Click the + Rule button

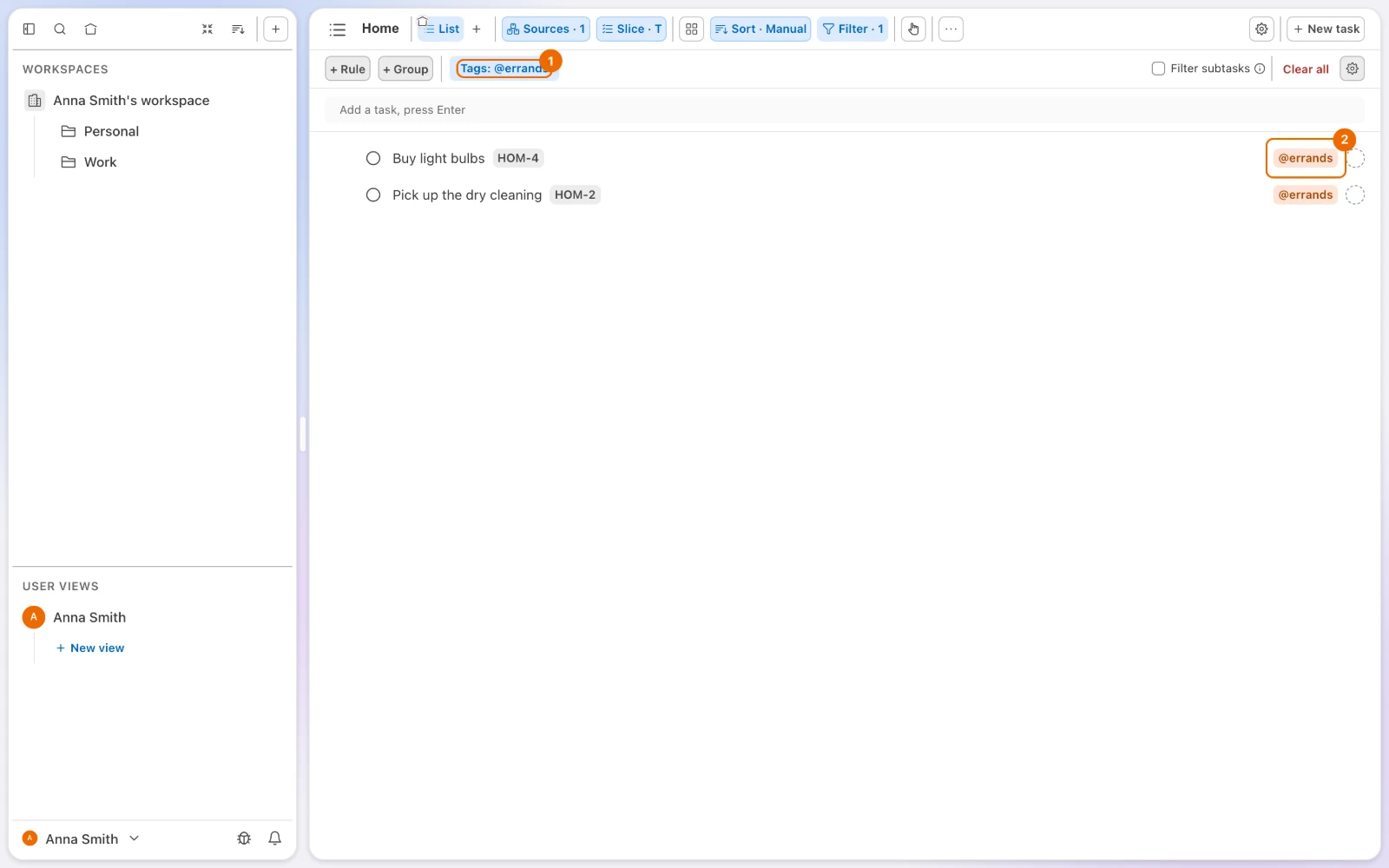tap(347, 69)
